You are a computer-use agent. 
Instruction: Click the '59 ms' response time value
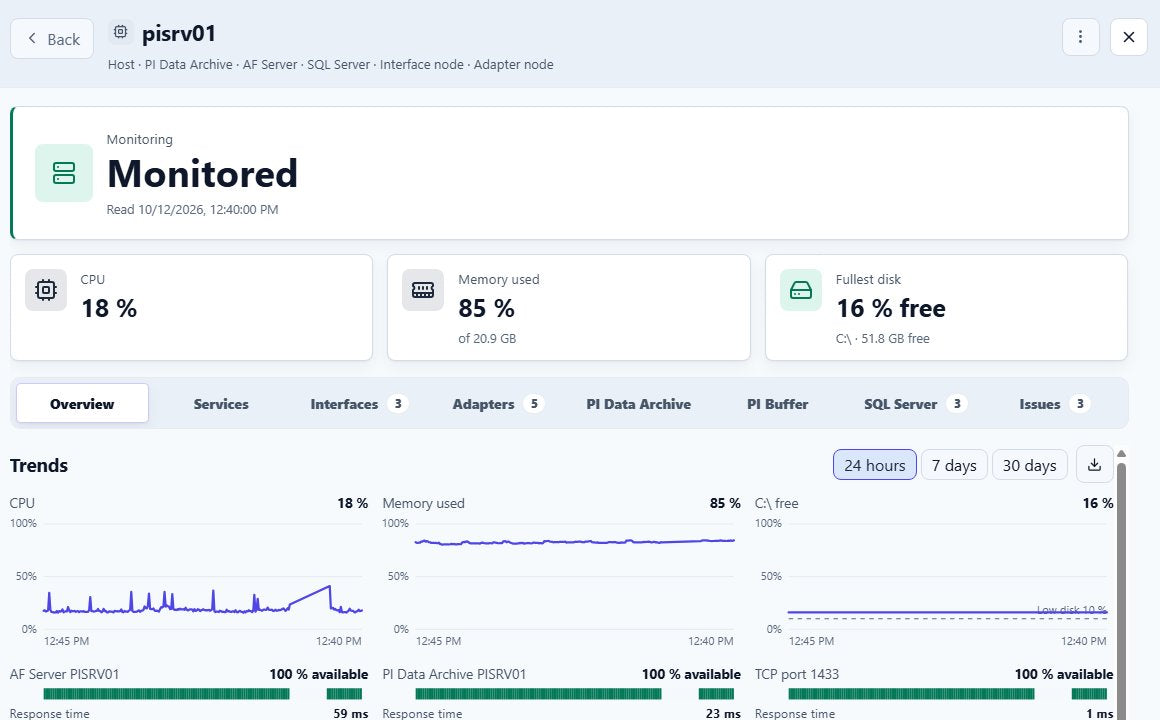click(x=351, y=713)
